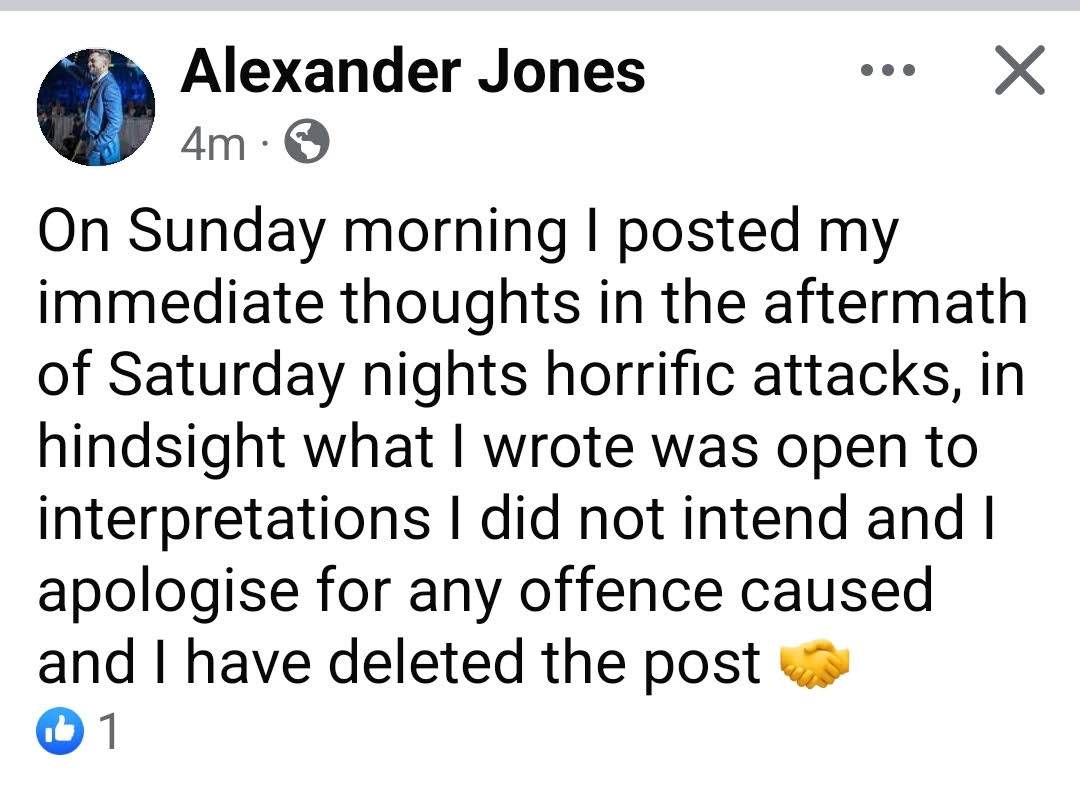Click the blue thumbs-up reaction icon
The height and width of the screenshot is (803, 1080).
click(55, 735)
